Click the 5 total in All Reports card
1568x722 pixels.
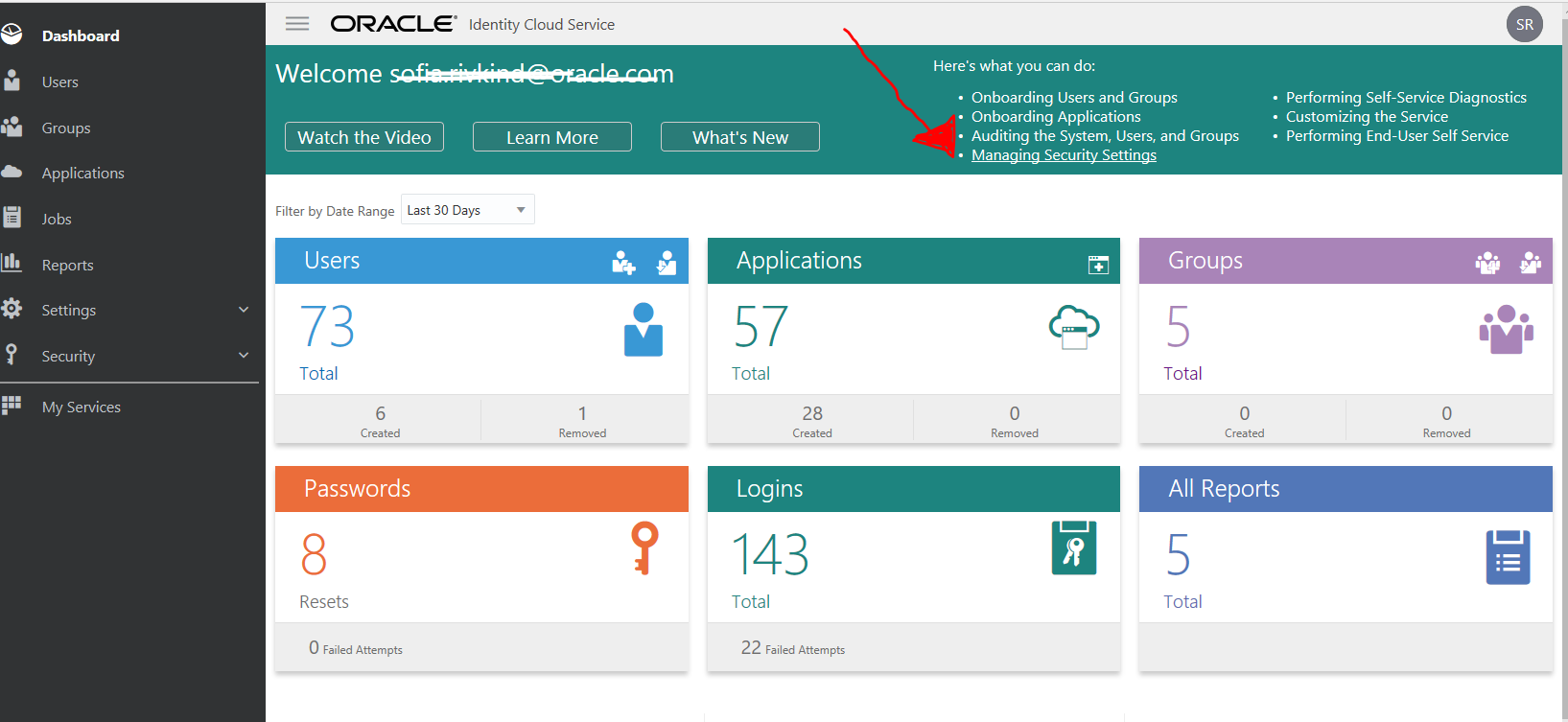pos(1178,555)
